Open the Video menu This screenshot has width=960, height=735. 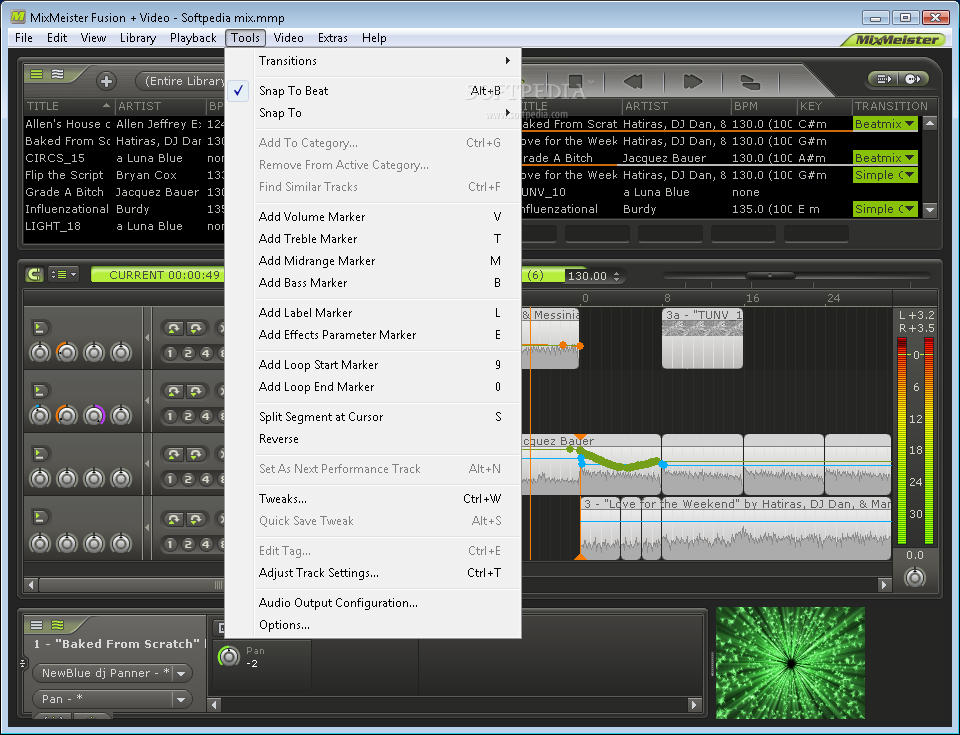coord(288,38)
